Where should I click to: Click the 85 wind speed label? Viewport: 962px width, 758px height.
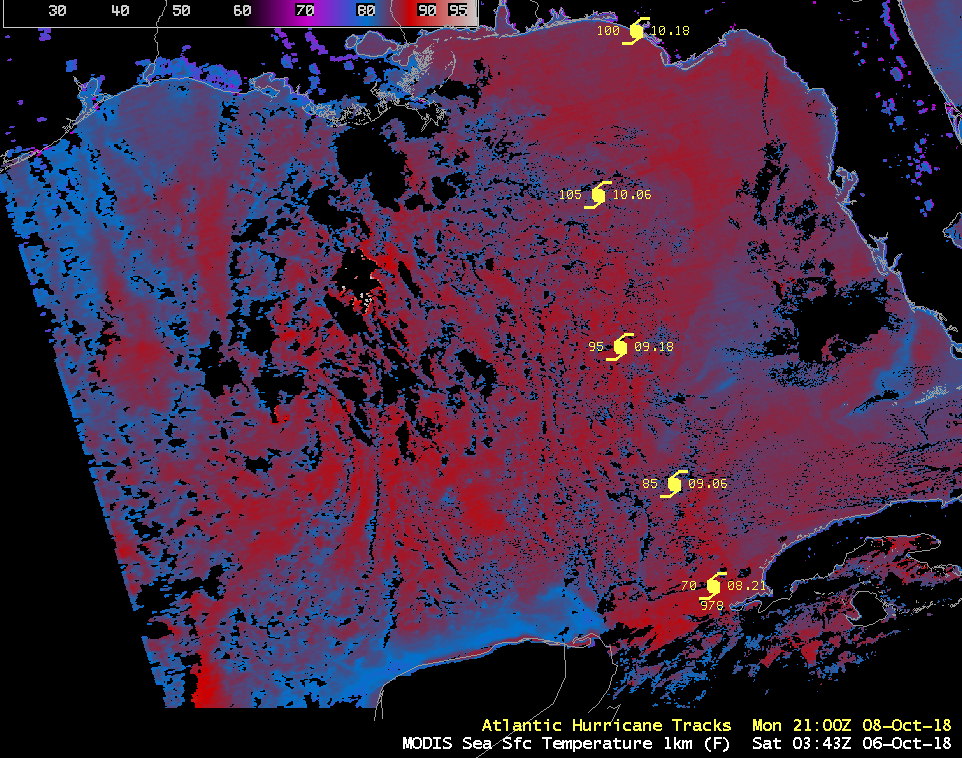650,484
